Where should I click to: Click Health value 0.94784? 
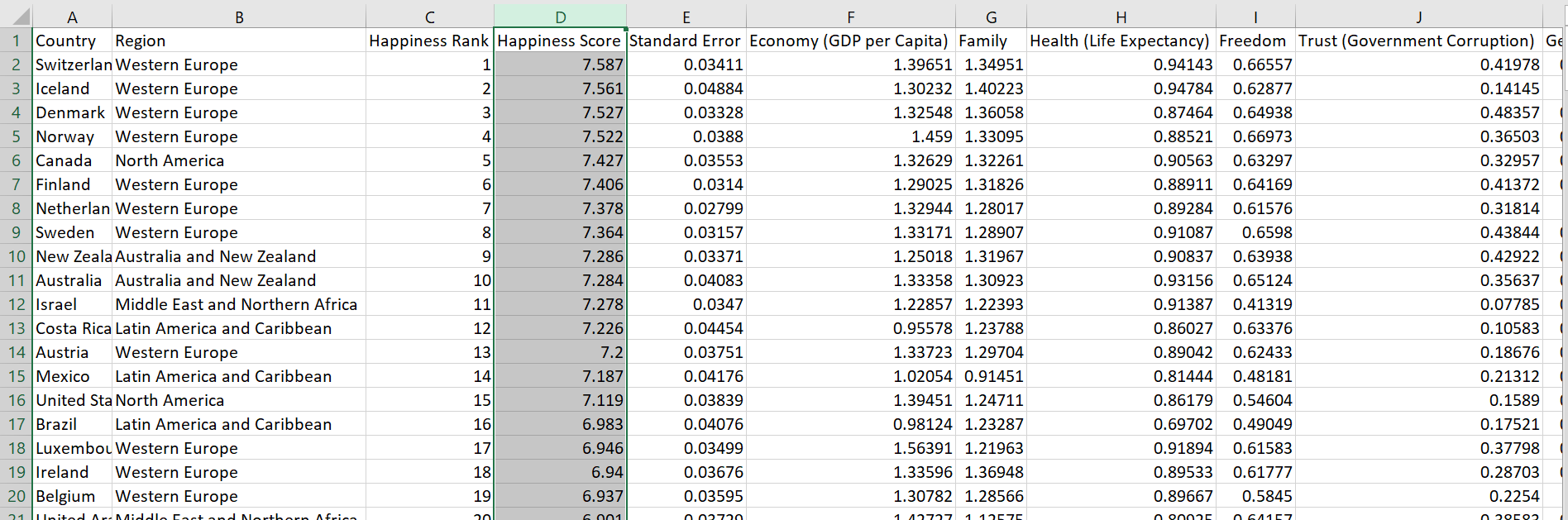coord(1121,88)
